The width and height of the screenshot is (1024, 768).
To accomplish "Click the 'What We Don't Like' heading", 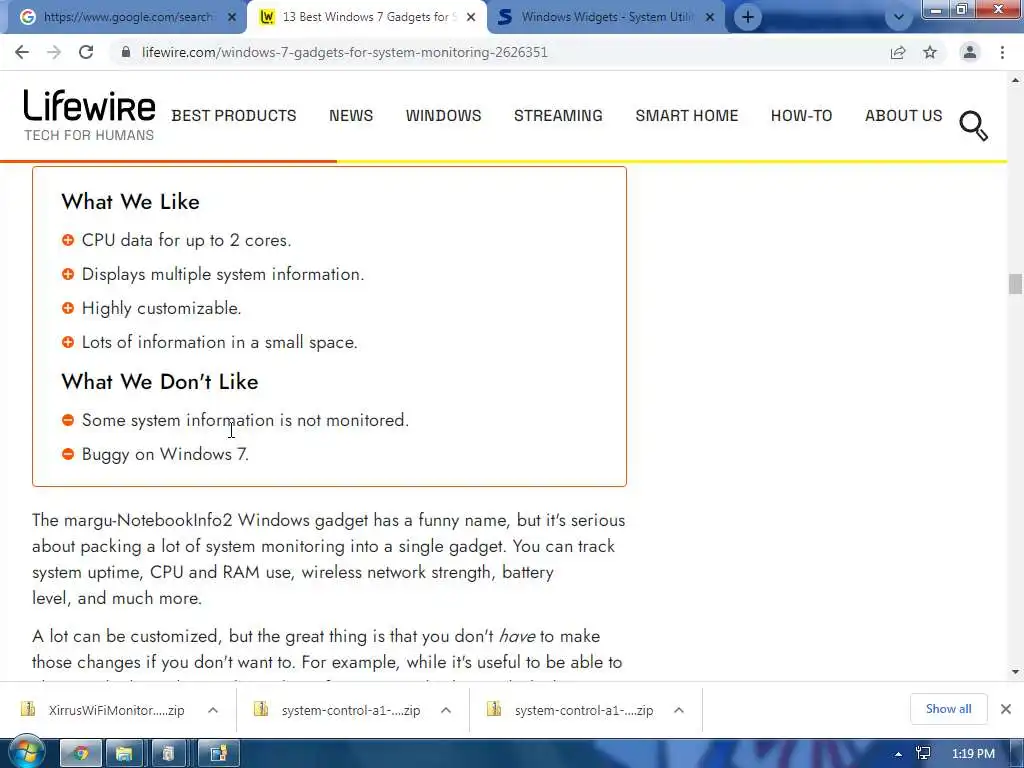I will pyautogui.click(x=160, y=382).
